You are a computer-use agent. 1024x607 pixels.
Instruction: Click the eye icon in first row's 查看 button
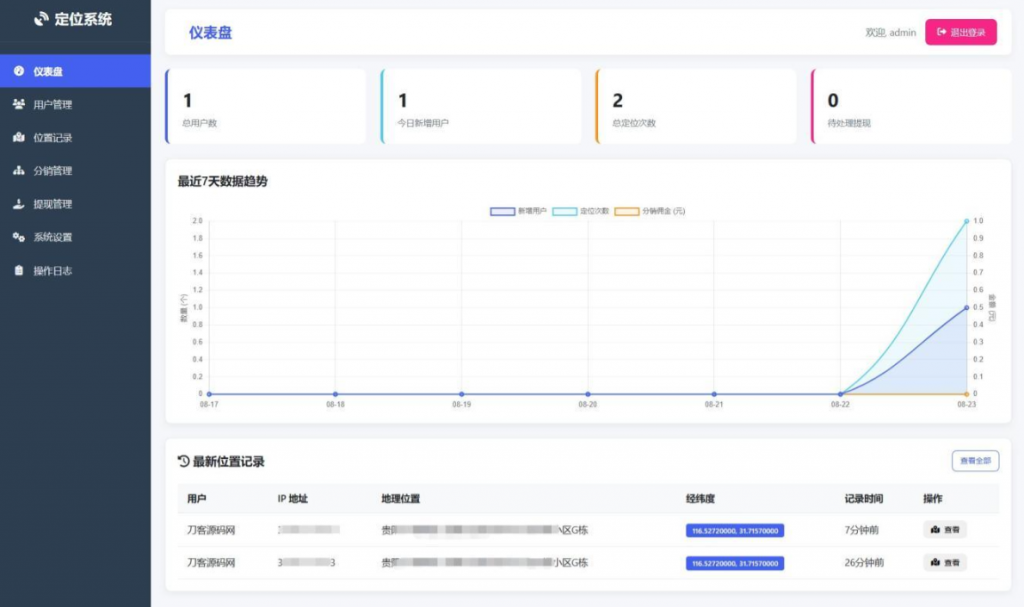point(933,529)
